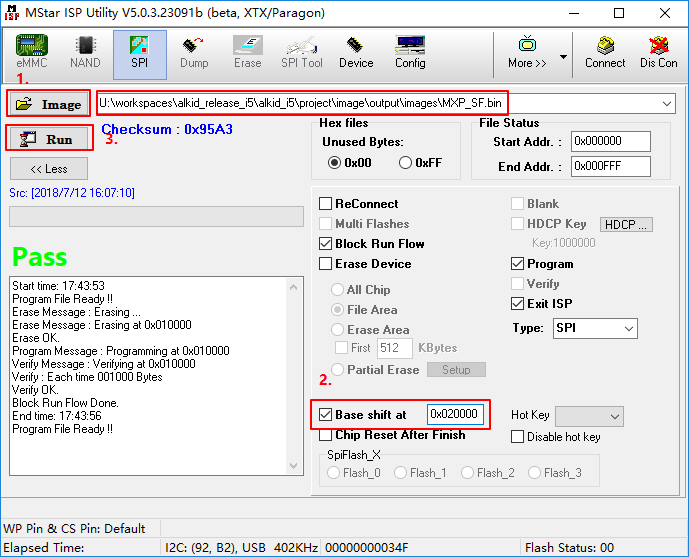Image resolution: width=689 pixels, height=557 pixels.
Task: Enable the ReConnect checkbox
Action: [326, 204]
